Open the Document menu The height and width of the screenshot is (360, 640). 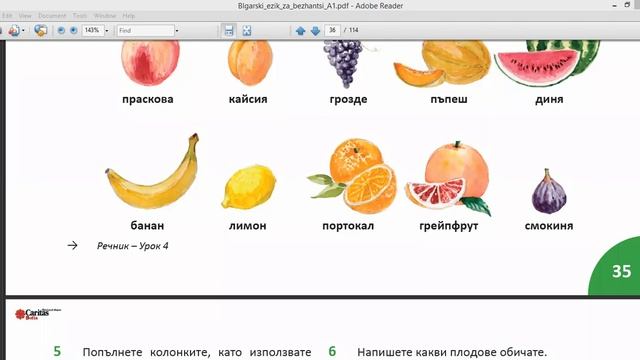(52, 16)
